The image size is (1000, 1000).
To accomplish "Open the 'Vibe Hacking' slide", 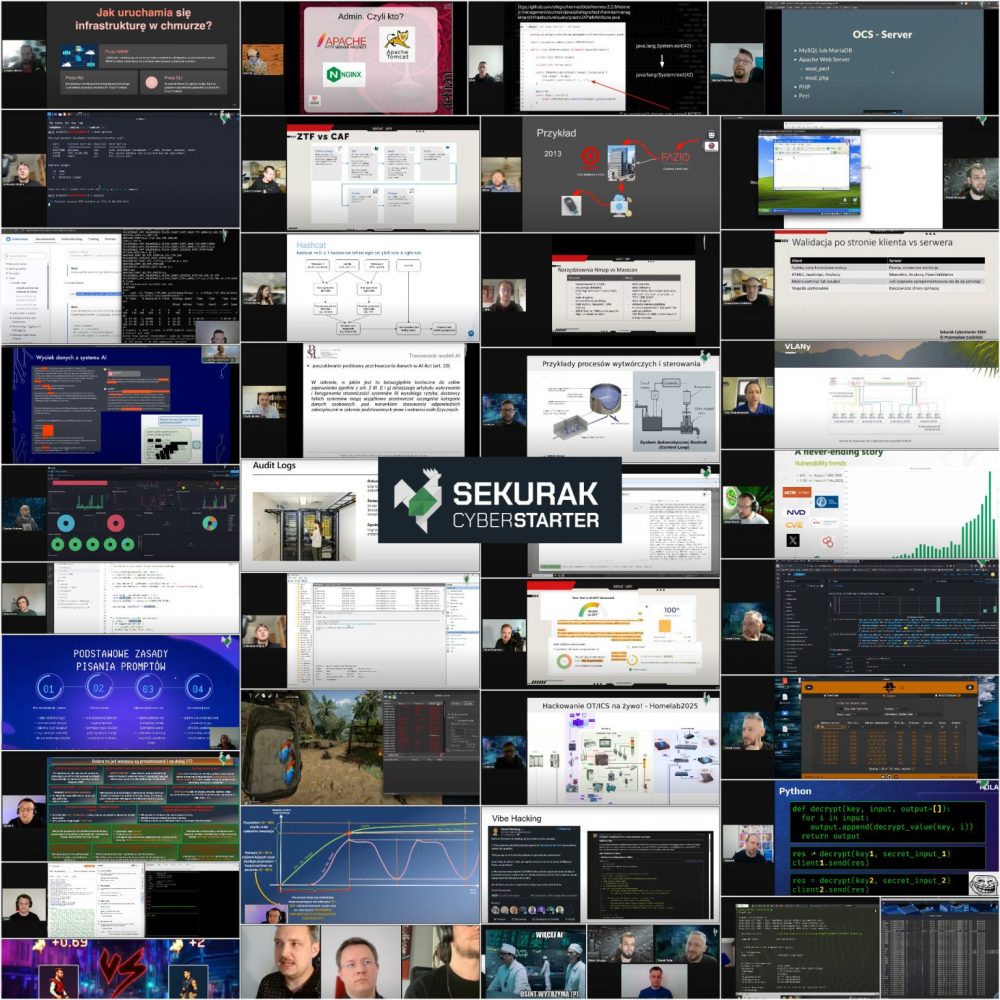I will click(x=600, y=865).
